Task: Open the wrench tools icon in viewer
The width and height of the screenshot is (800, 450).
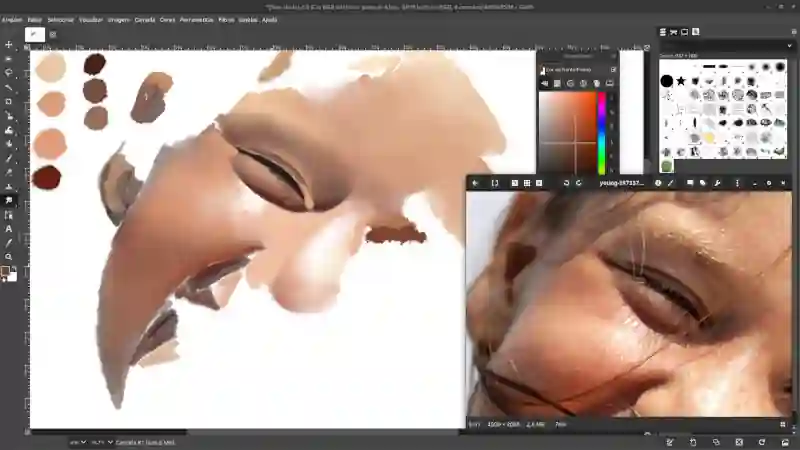Action: (717, 183)
